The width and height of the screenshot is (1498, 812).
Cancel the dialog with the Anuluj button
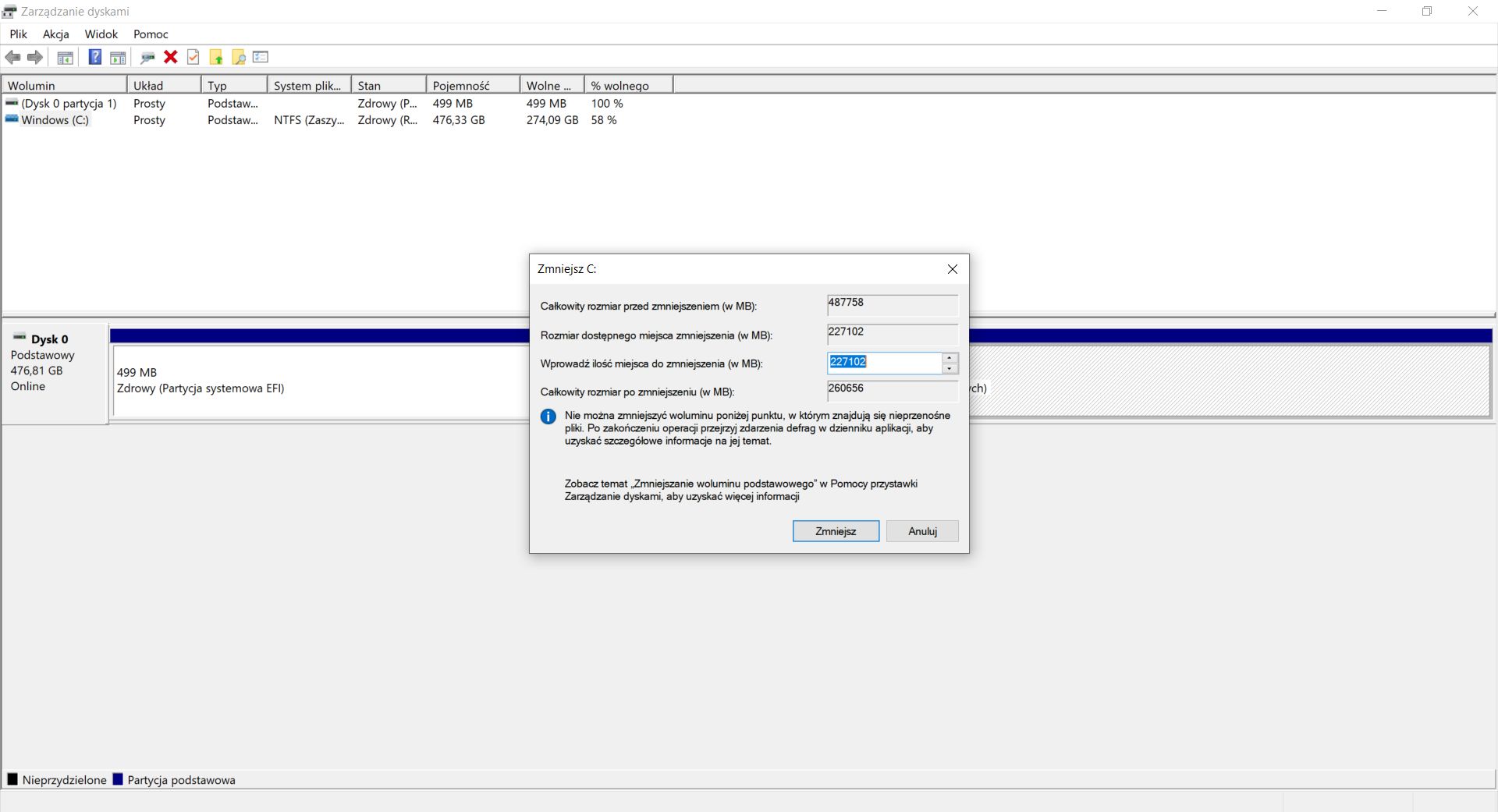921,531
